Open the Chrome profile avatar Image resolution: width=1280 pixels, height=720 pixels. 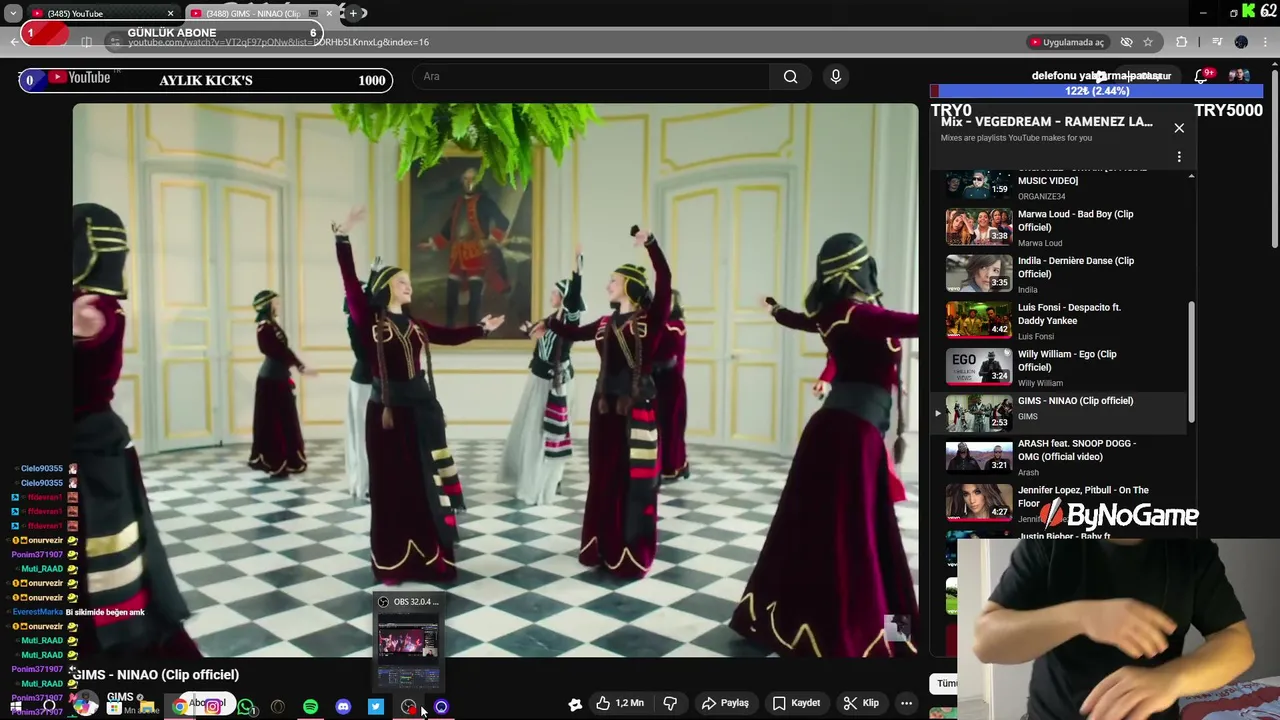(1241, 42)
